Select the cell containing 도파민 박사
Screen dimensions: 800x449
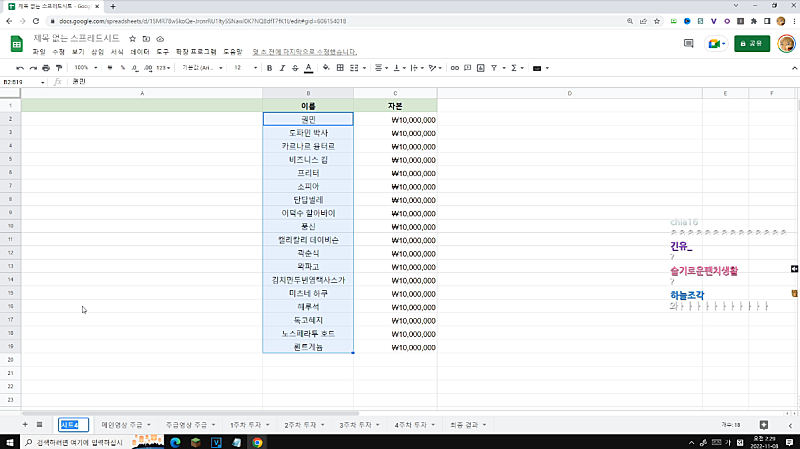[308, 132]
